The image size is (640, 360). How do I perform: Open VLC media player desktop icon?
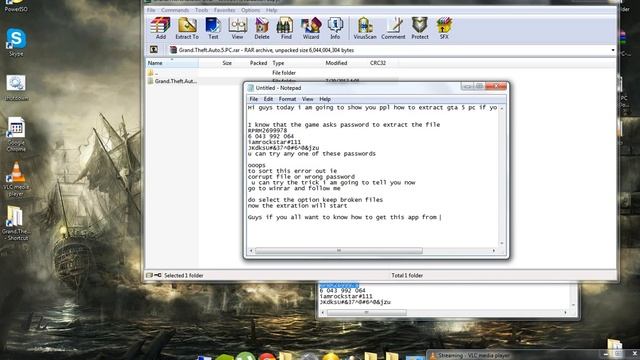tap(16, 179)
